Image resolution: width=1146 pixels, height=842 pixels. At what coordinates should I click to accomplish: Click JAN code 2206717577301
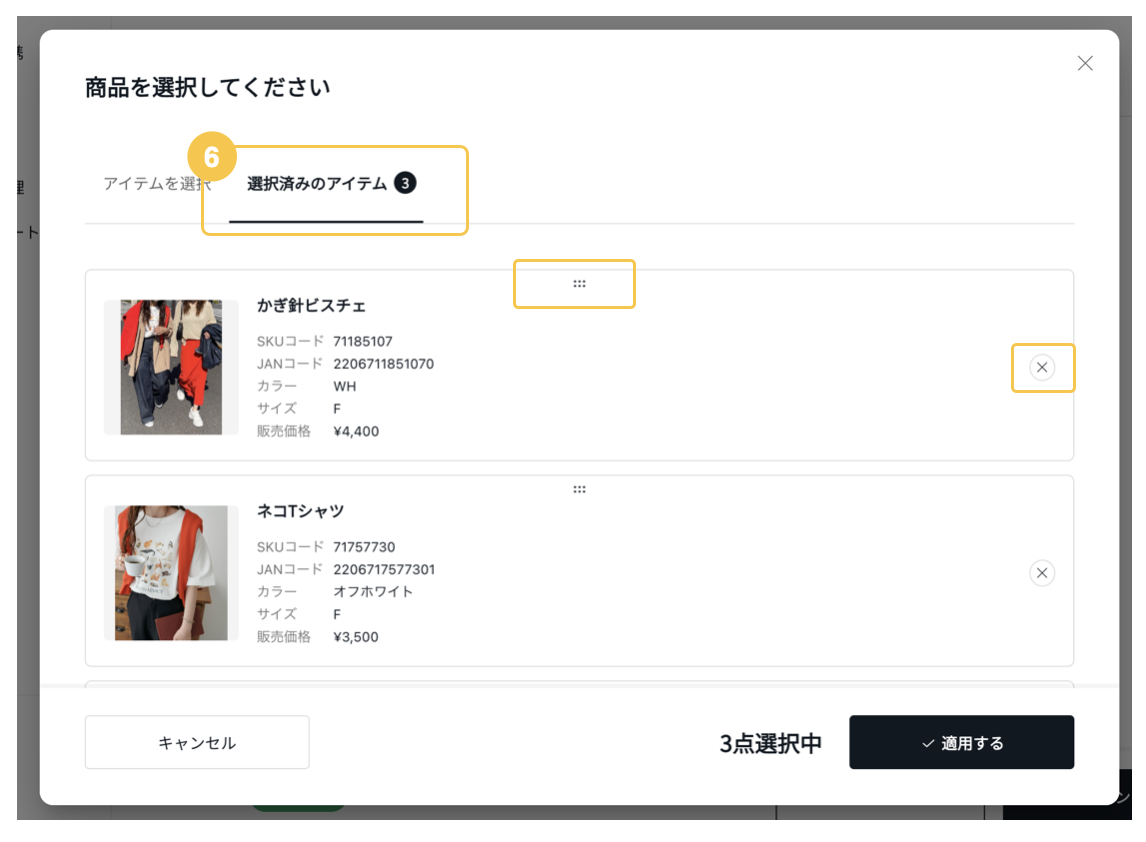point(384,569)
